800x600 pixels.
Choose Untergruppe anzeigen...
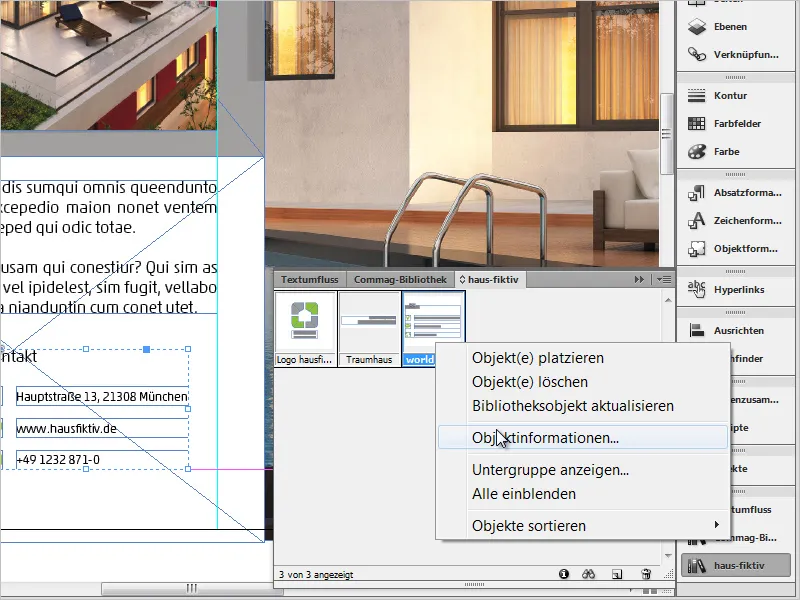(x=583, y=469)
